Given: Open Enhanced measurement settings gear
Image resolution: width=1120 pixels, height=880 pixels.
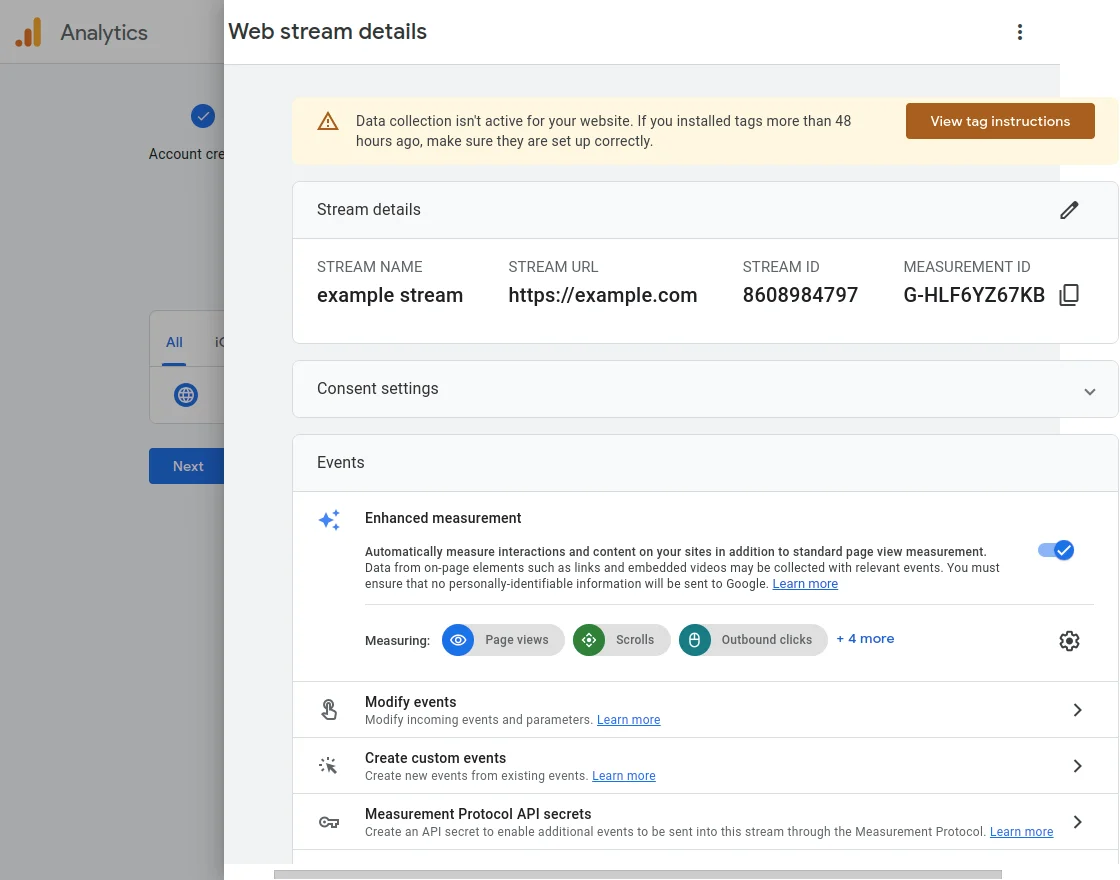Looking at the screenshot, I should (1069, 640).
